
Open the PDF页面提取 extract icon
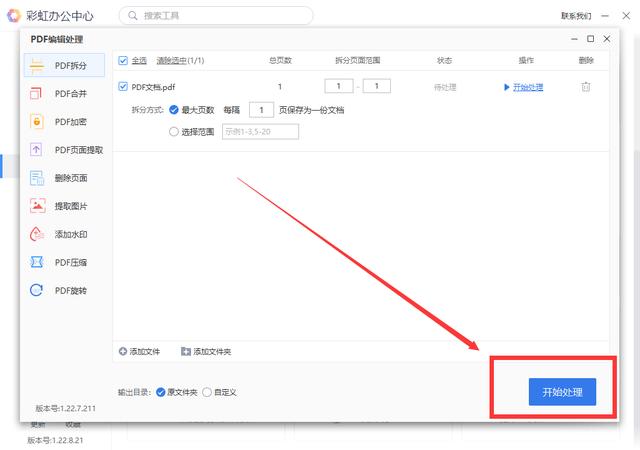click(36, 150)
